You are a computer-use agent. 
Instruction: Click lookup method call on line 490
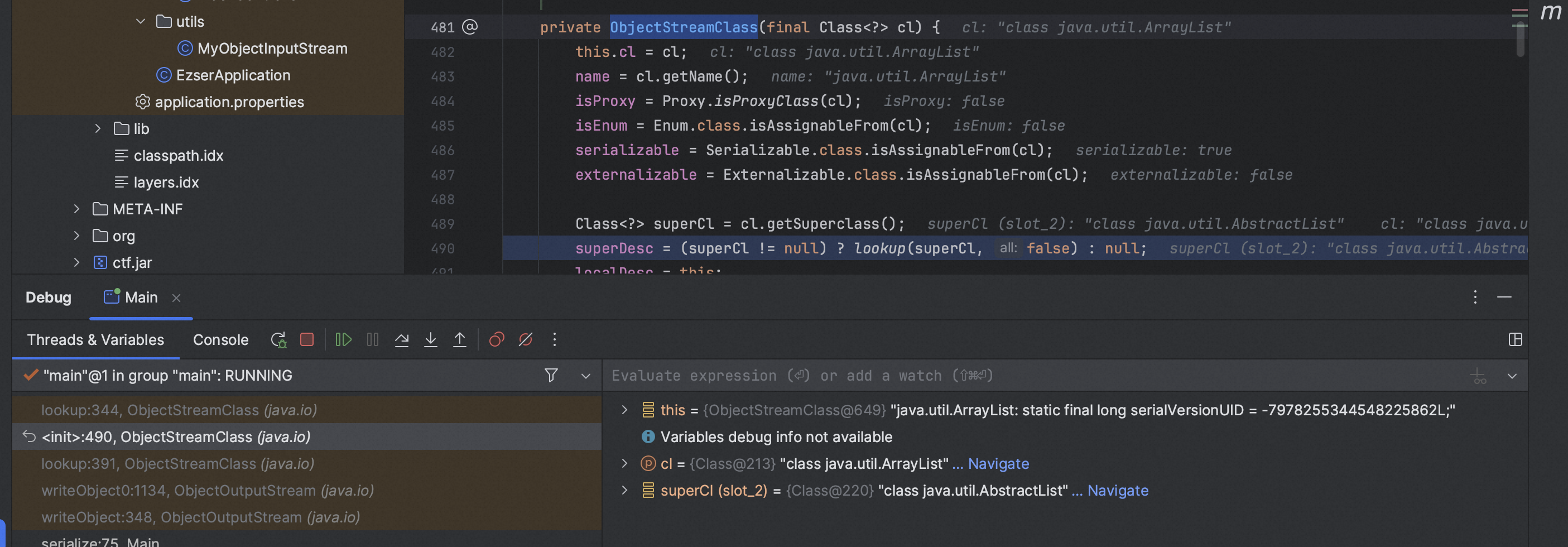879,248
